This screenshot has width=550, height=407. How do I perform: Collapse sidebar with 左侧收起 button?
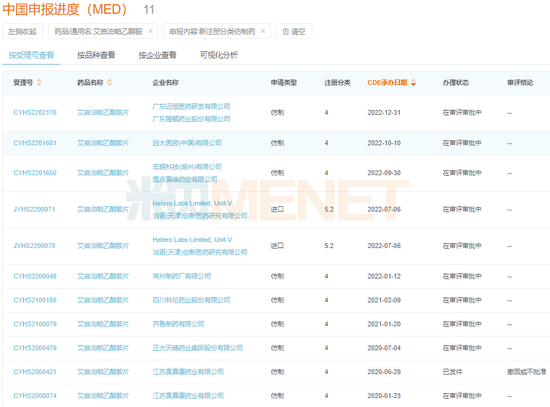22,31
